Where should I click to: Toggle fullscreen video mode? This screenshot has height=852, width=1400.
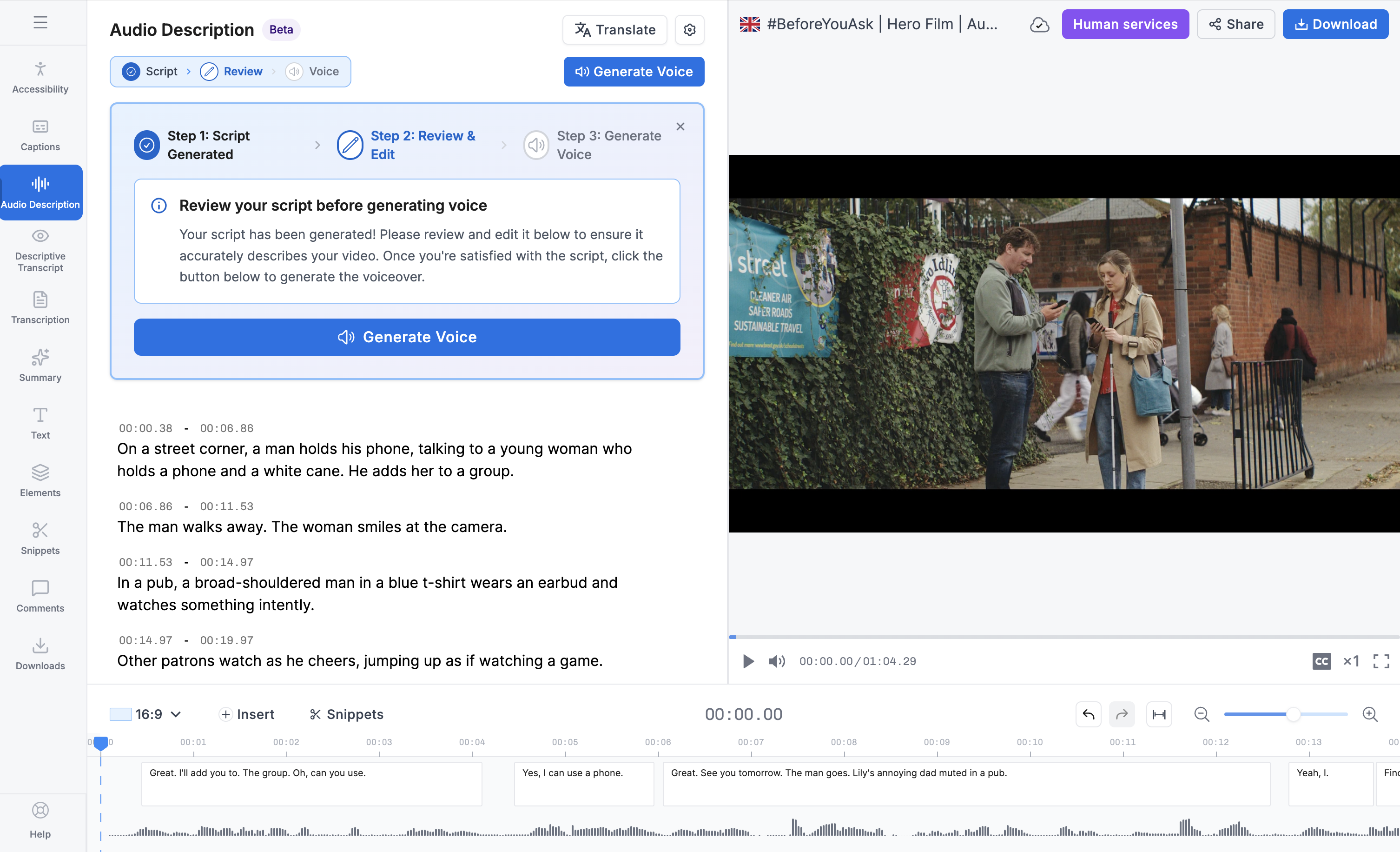[1380, 661]
